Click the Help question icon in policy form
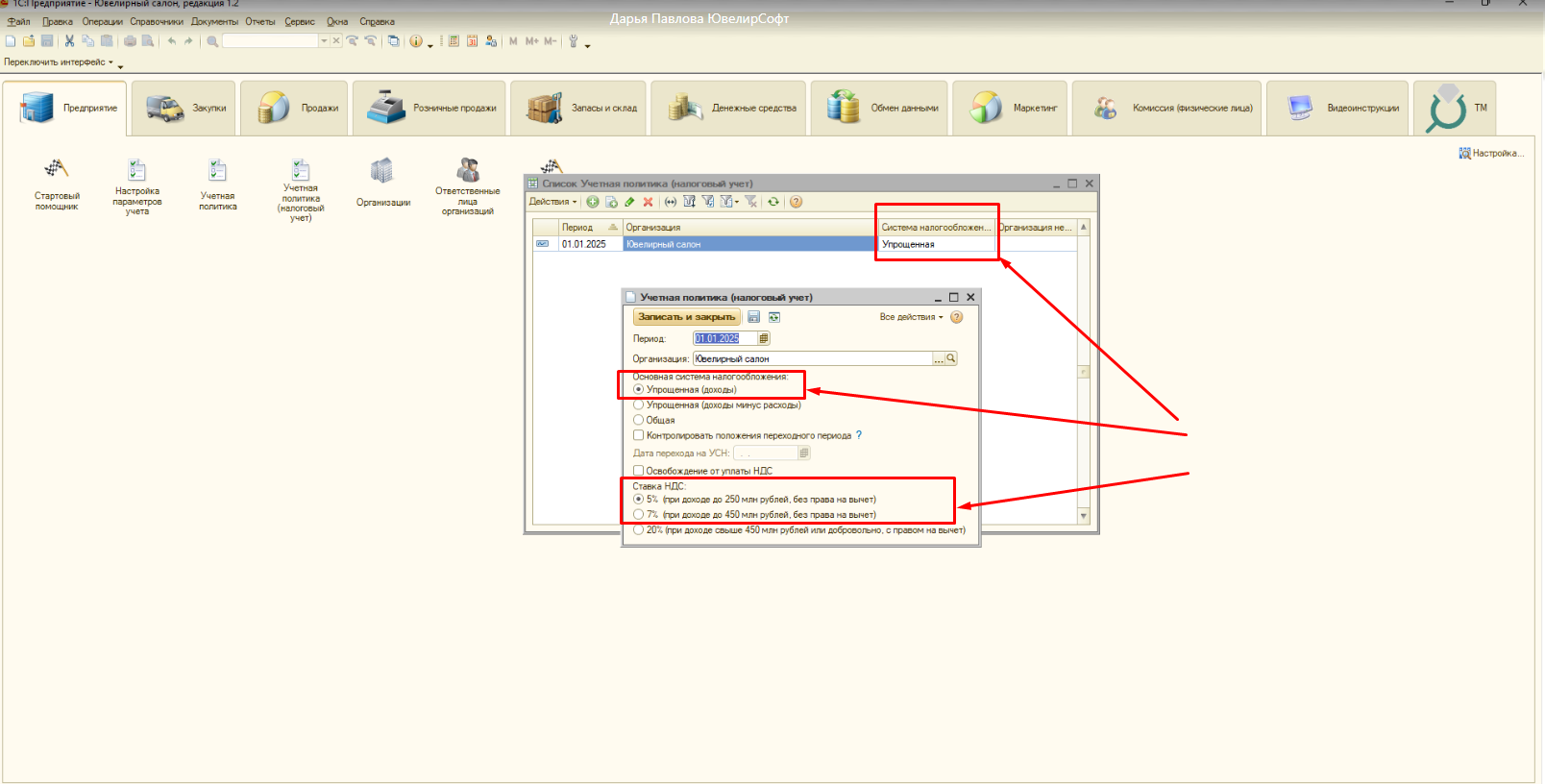 tap(956, 317)
